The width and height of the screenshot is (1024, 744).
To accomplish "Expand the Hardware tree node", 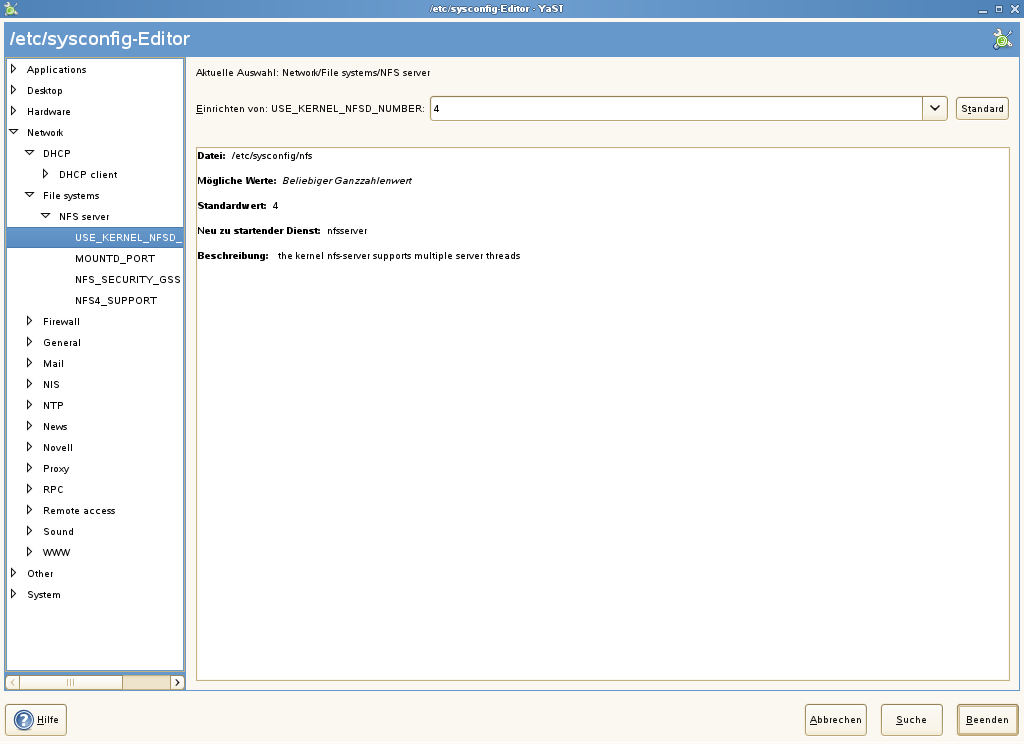I will click(14, 111).
